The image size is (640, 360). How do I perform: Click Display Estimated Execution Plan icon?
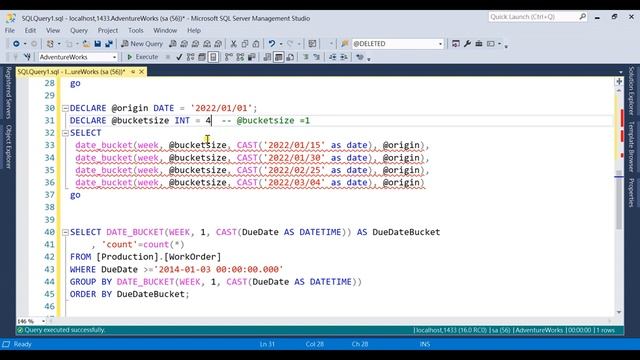[190, 57]
